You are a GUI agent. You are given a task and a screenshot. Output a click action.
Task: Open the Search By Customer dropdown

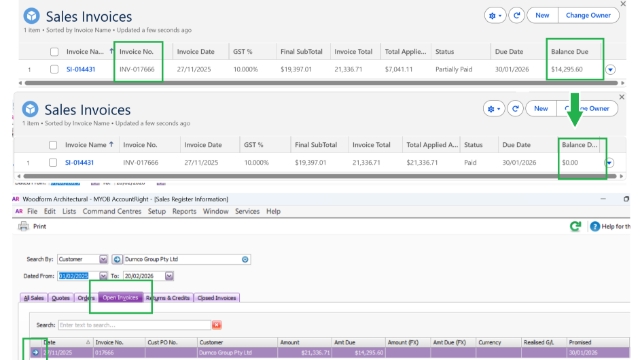pos(103,259)
